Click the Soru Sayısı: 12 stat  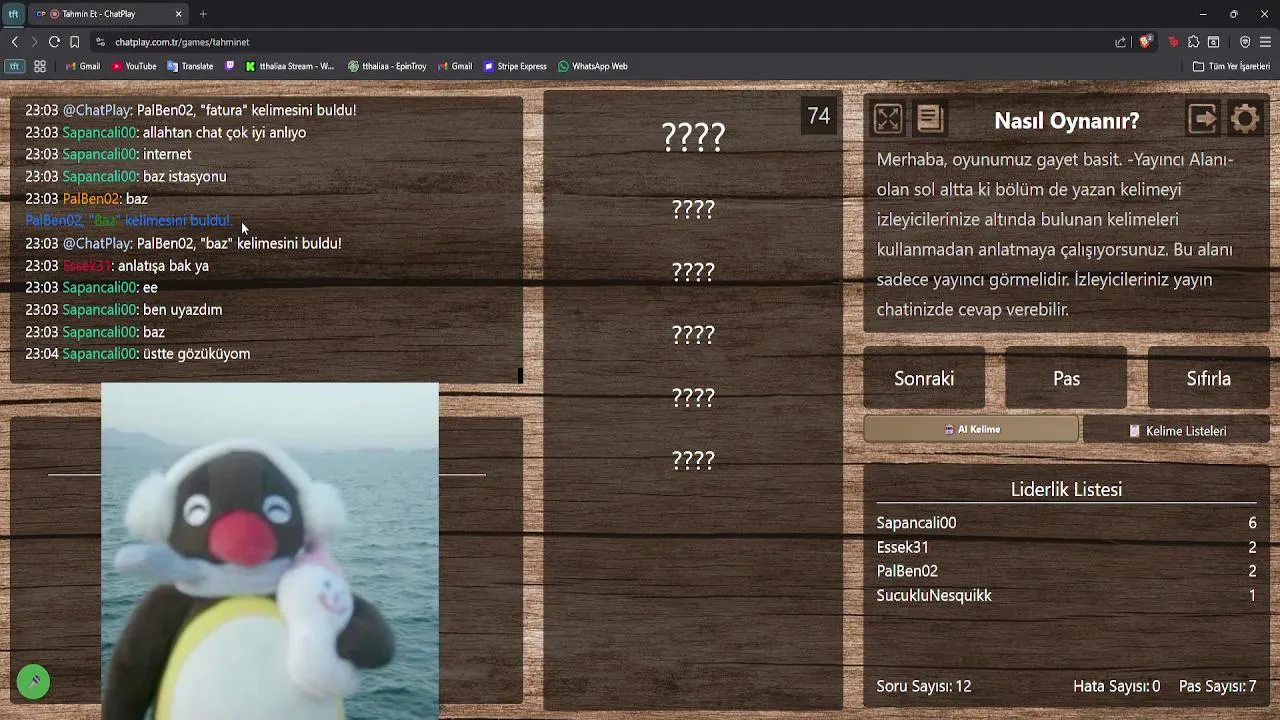pyautogui.click(x=924, y=686)
